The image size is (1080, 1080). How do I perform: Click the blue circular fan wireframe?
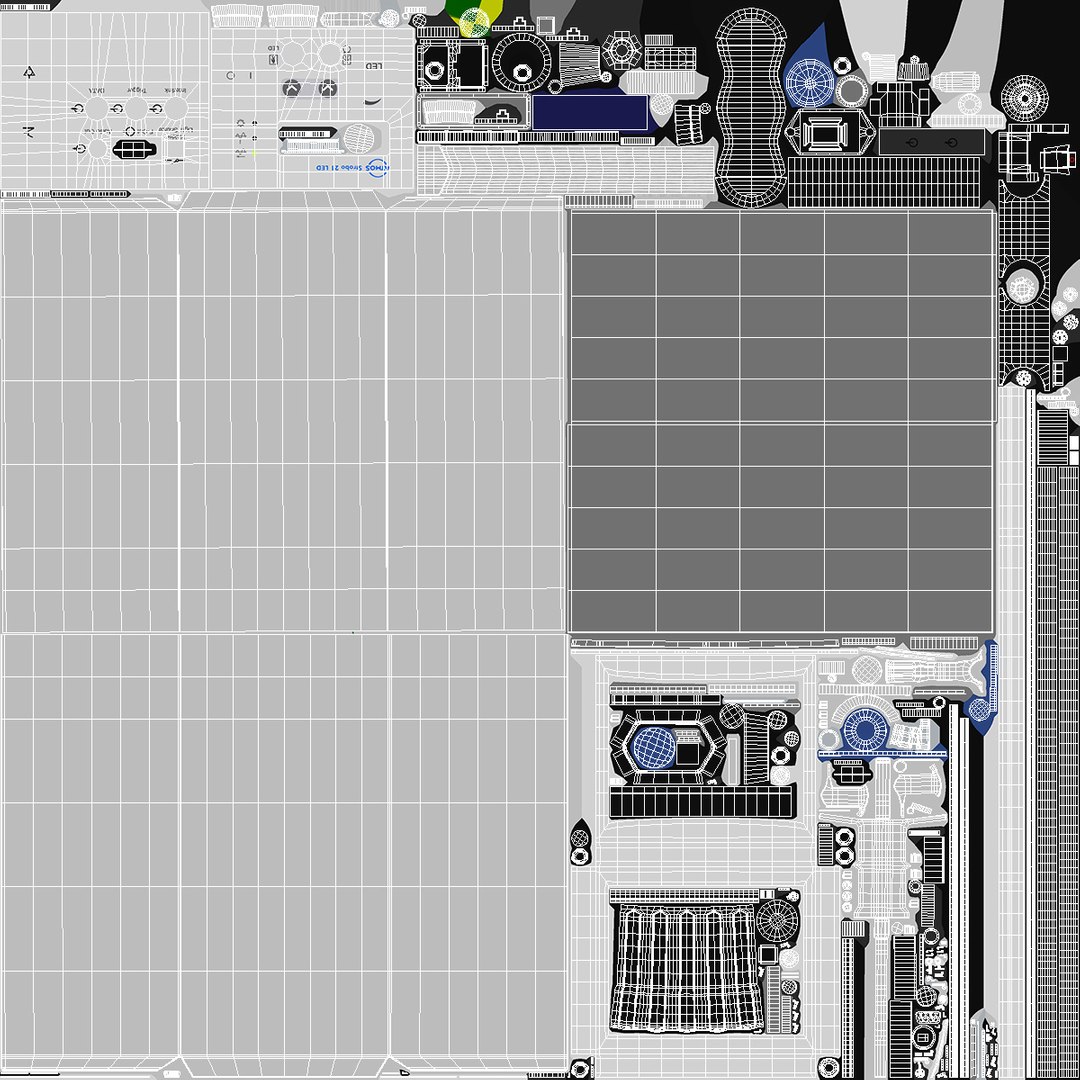pyautogui.click(x=809, y=83)
